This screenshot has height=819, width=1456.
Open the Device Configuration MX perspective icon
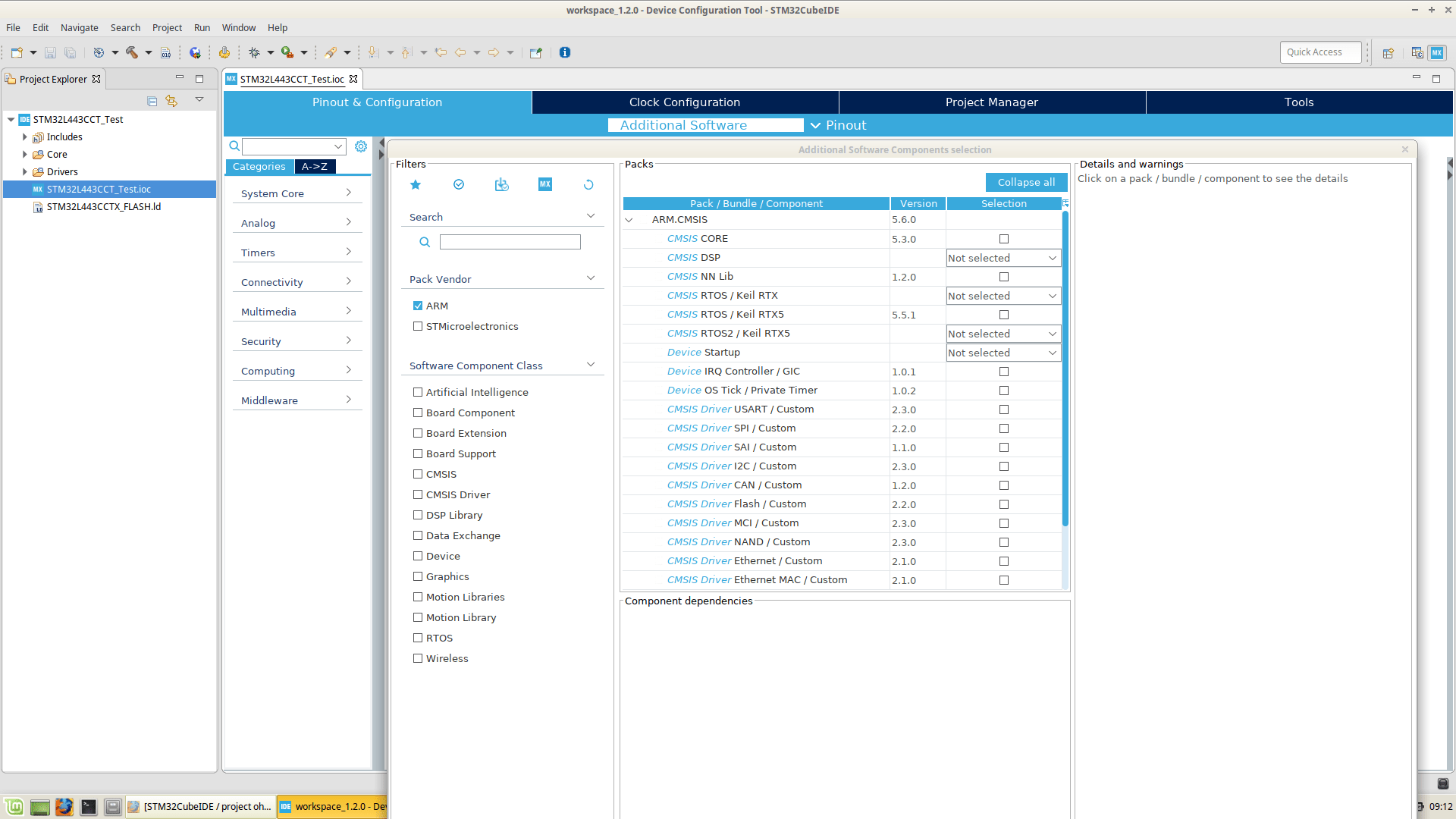[1437, 52]
